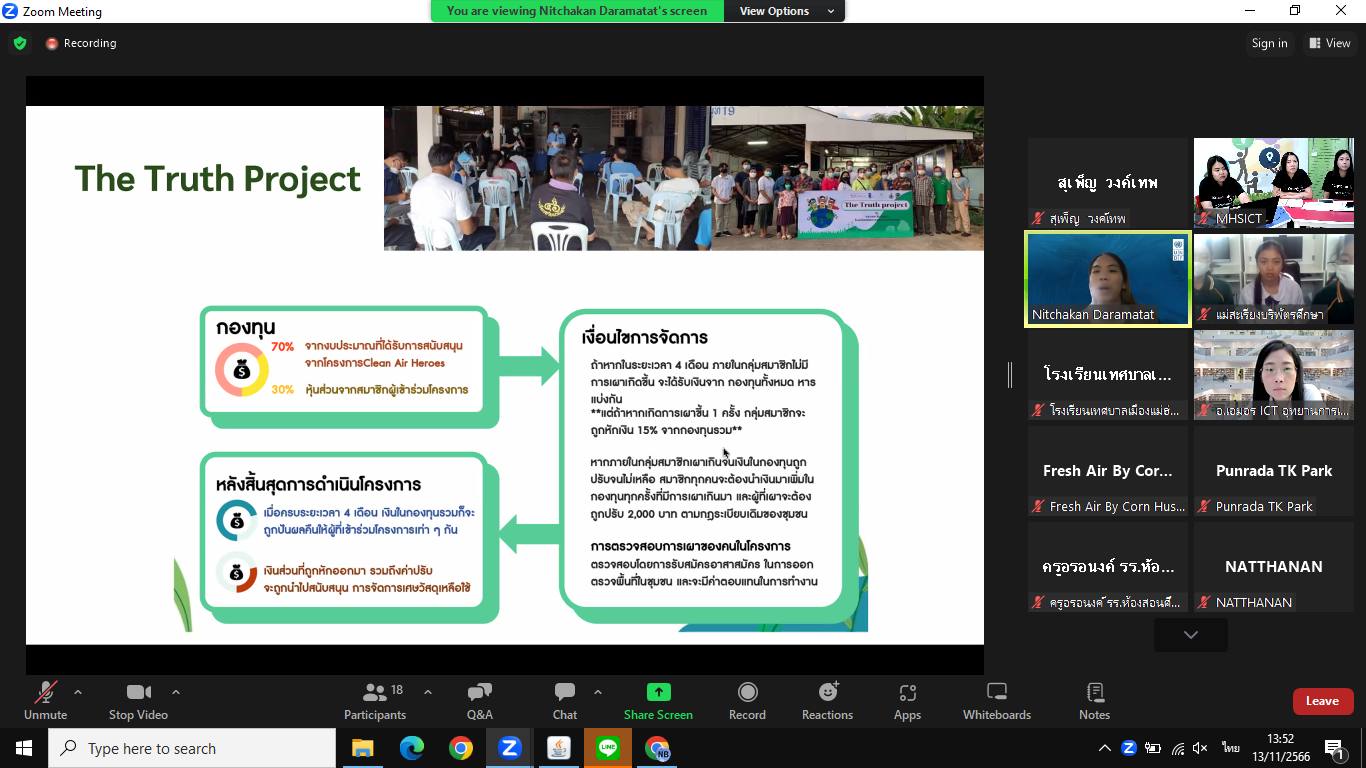Click the green encryption shield icon
This screenshot has width=1366, height=768.
click(19, 43)
